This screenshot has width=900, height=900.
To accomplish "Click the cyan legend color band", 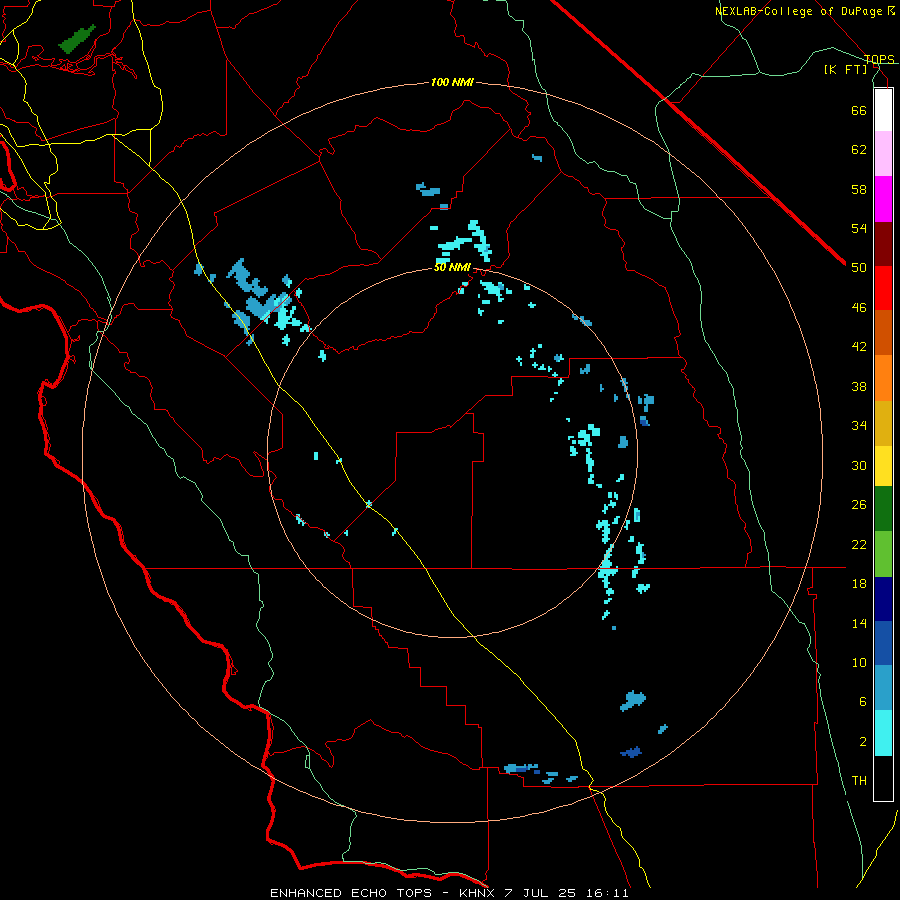I will pyautogui.click(x=883, y=733).
